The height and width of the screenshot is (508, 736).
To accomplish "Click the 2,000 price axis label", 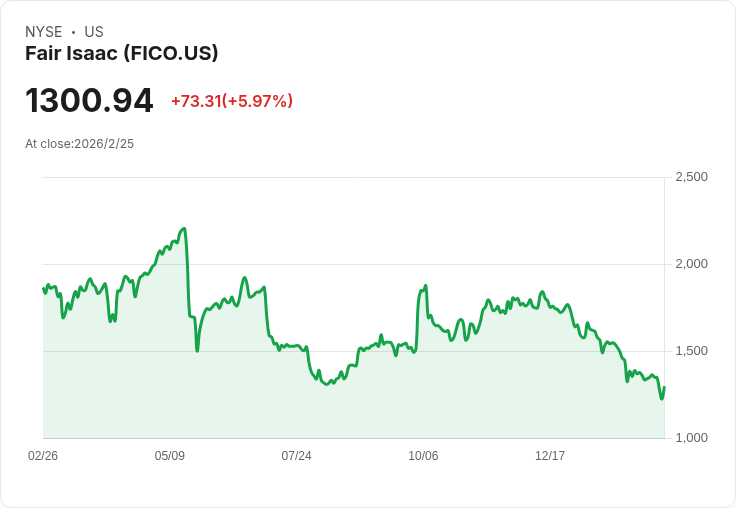I will tap(691, 264).
